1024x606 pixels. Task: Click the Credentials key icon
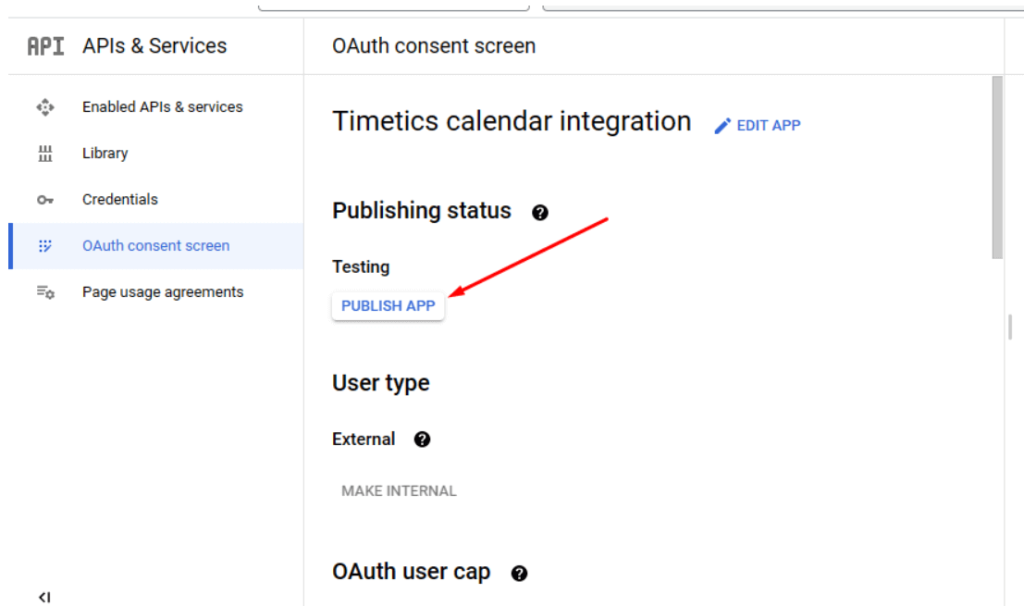click(45, 200)
